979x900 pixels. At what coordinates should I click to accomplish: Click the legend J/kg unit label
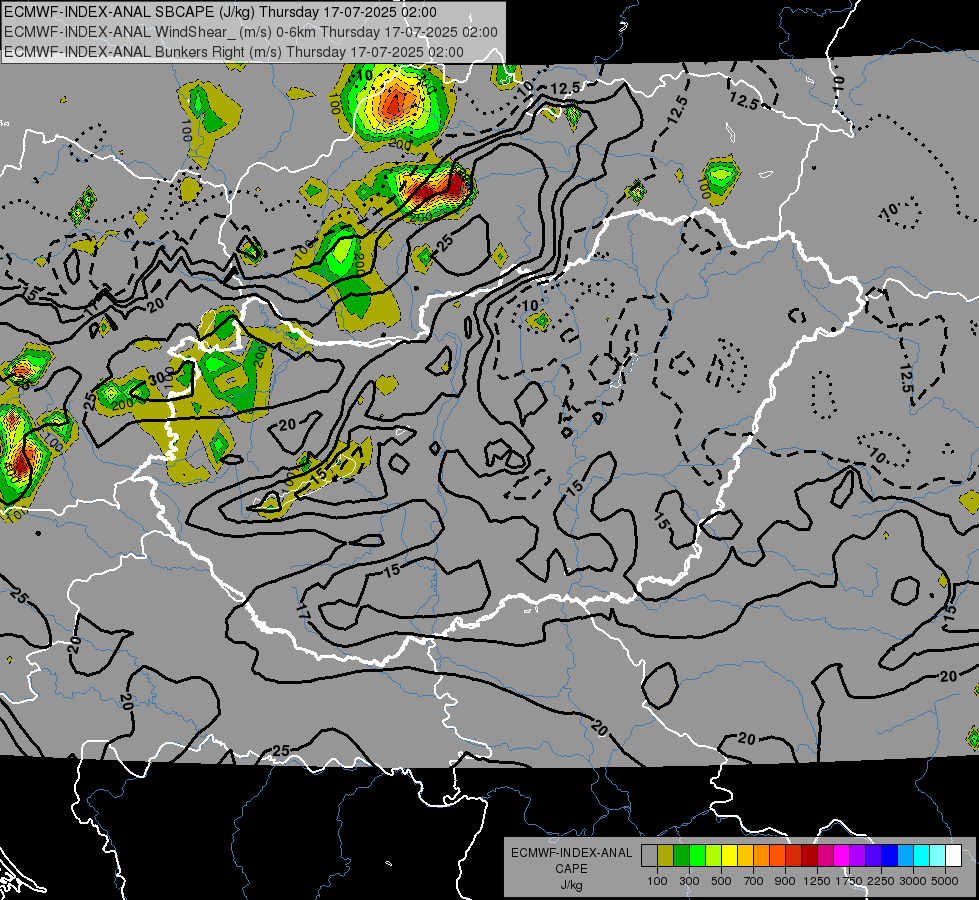571,886
